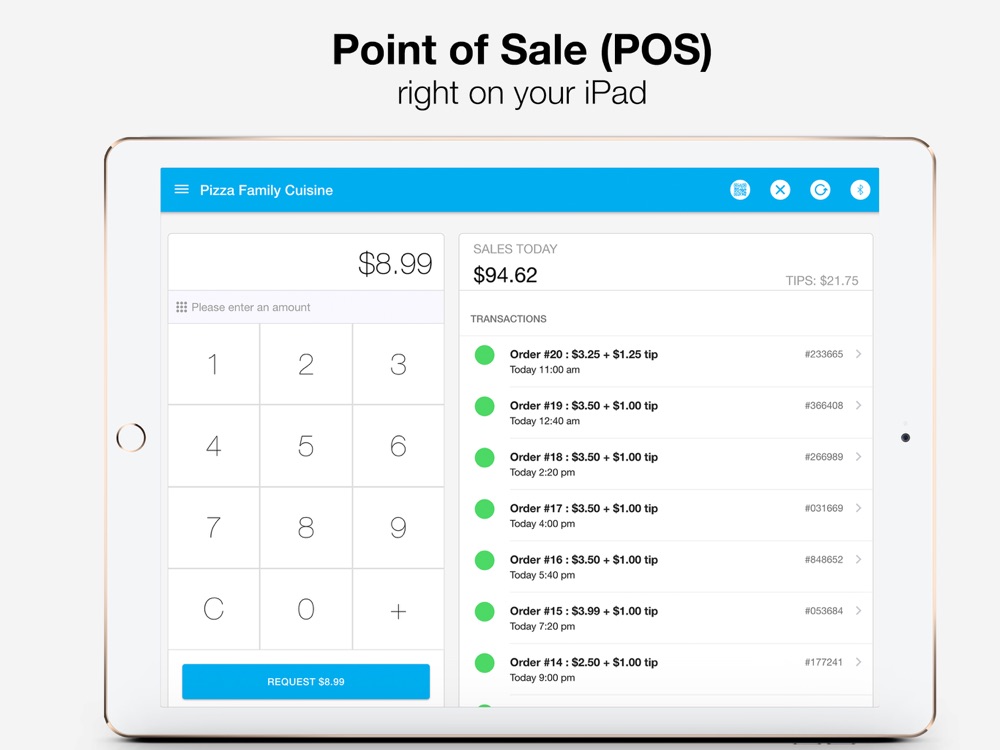1000x750 pixels.
Task: Open Order #15 chevron arrow
Action: (858, 611)
